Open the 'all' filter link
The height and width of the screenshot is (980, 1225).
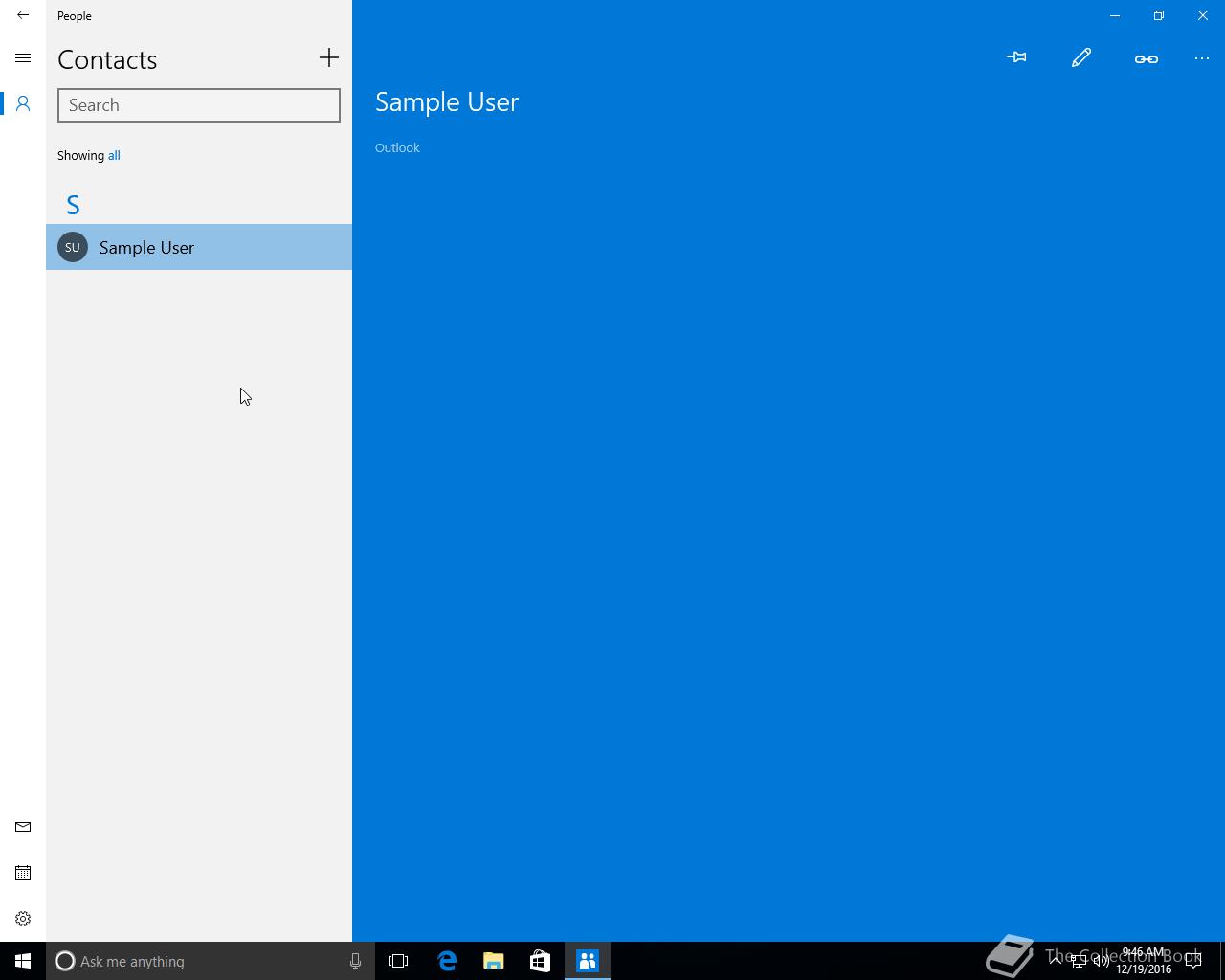[114, 155]
